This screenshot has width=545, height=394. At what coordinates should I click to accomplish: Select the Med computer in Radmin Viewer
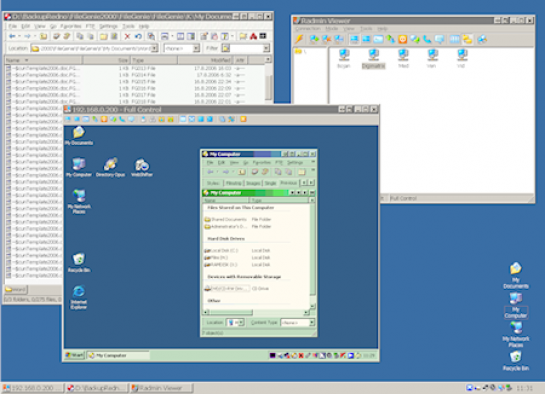pos(403,58)
